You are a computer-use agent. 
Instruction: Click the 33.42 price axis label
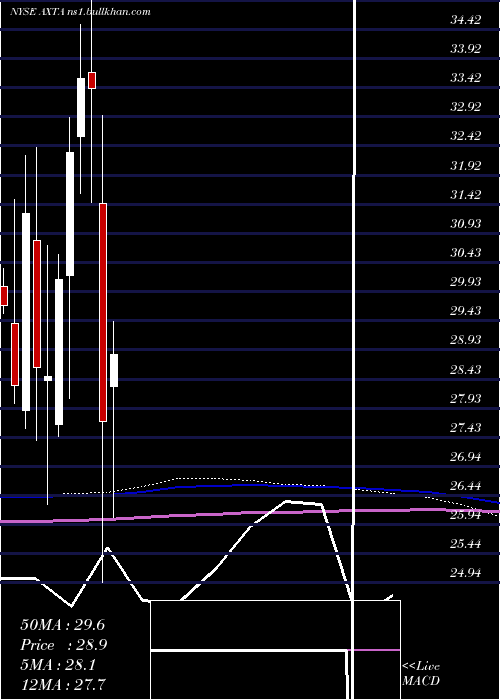(x=466, y=78)
